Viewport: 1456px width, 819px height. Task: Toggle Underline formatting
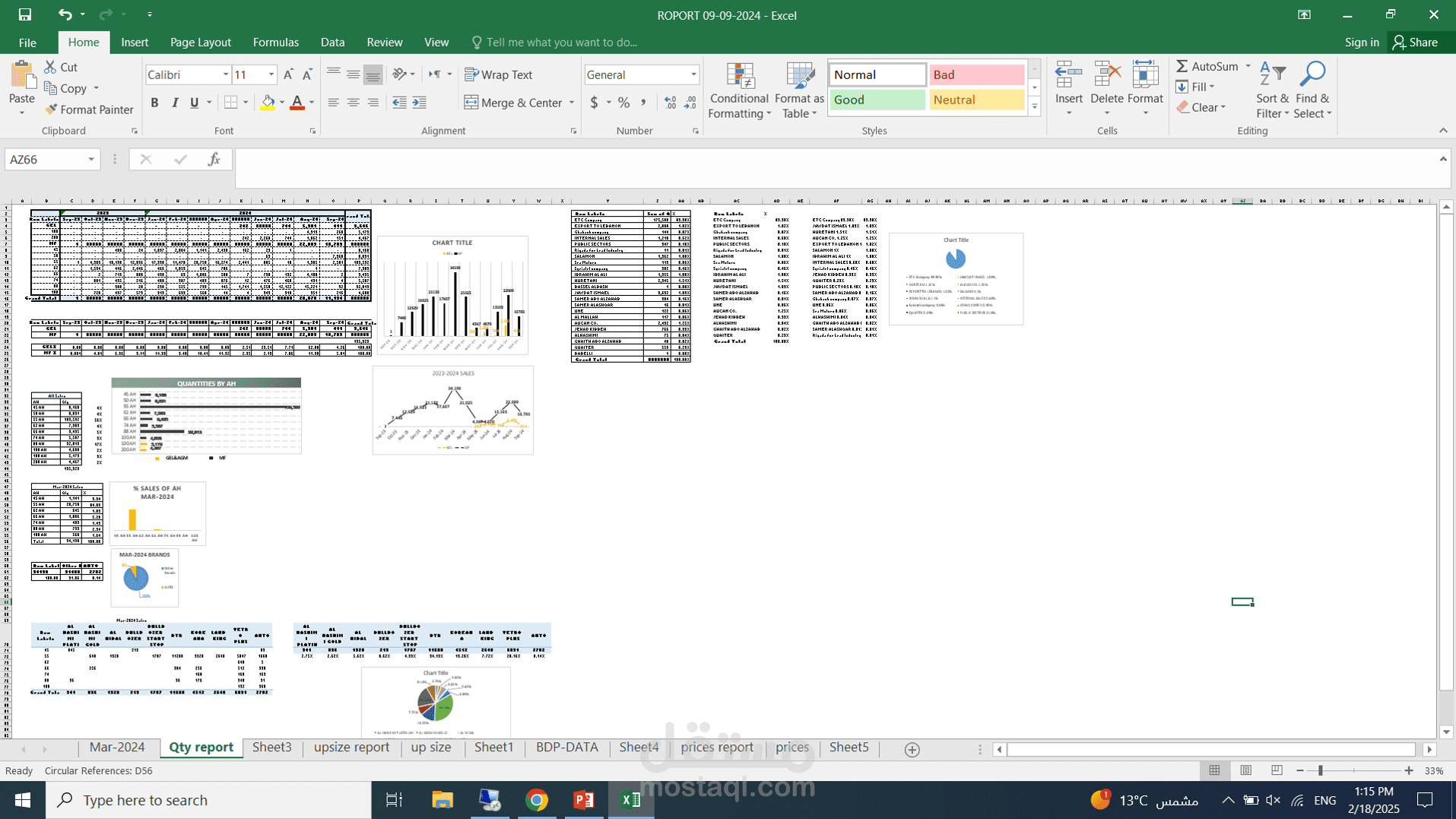pyautogui.click(x=194, y=103)
